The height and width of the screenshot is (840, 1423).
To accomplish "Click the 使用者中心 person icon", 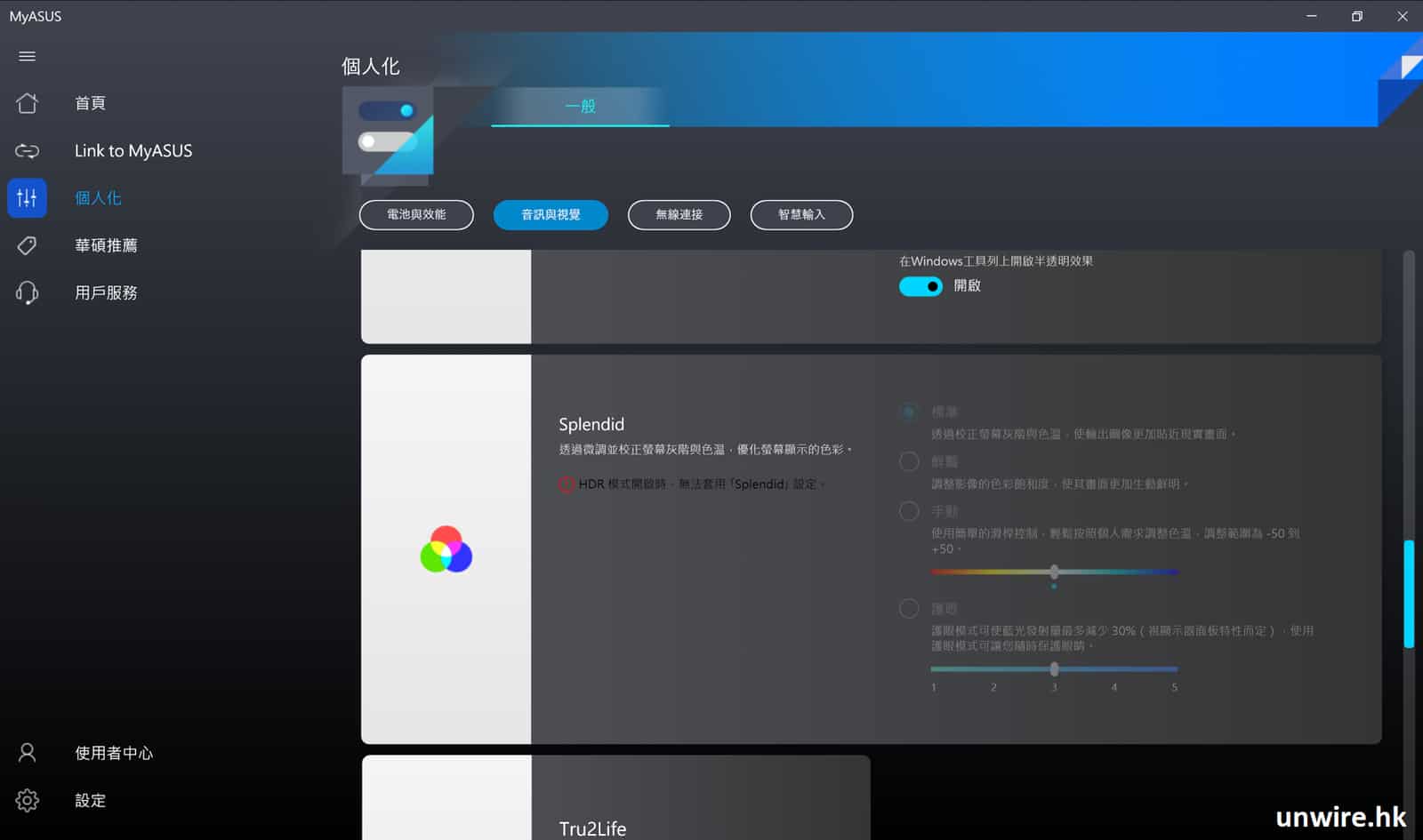I will (x=27, y=753).
